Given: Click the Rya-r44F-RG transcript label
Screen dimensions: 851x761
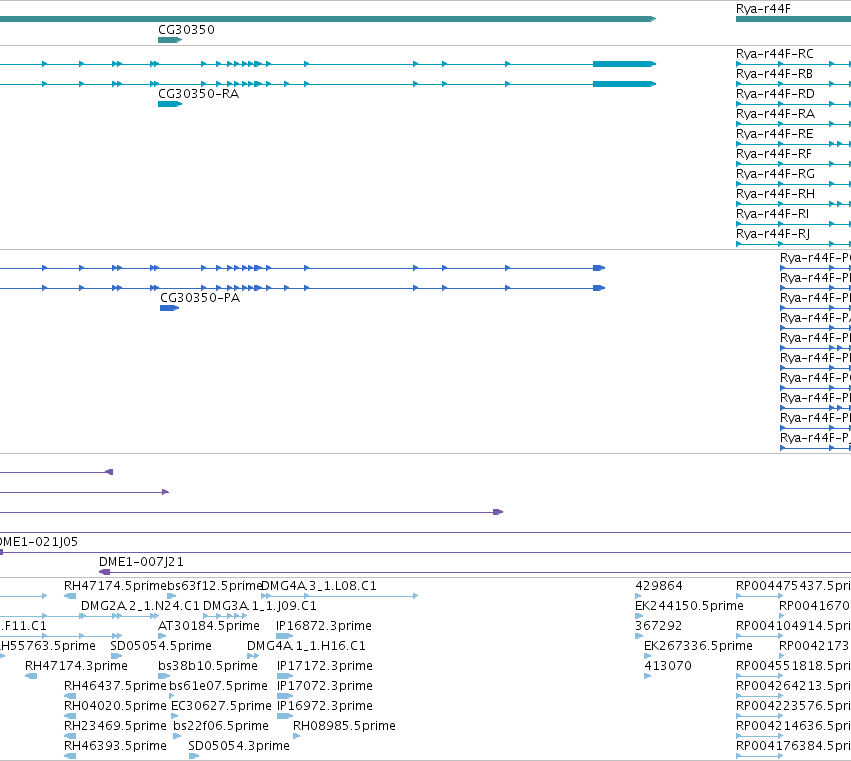Looking at the screenshot, I should tap(776, 174).
